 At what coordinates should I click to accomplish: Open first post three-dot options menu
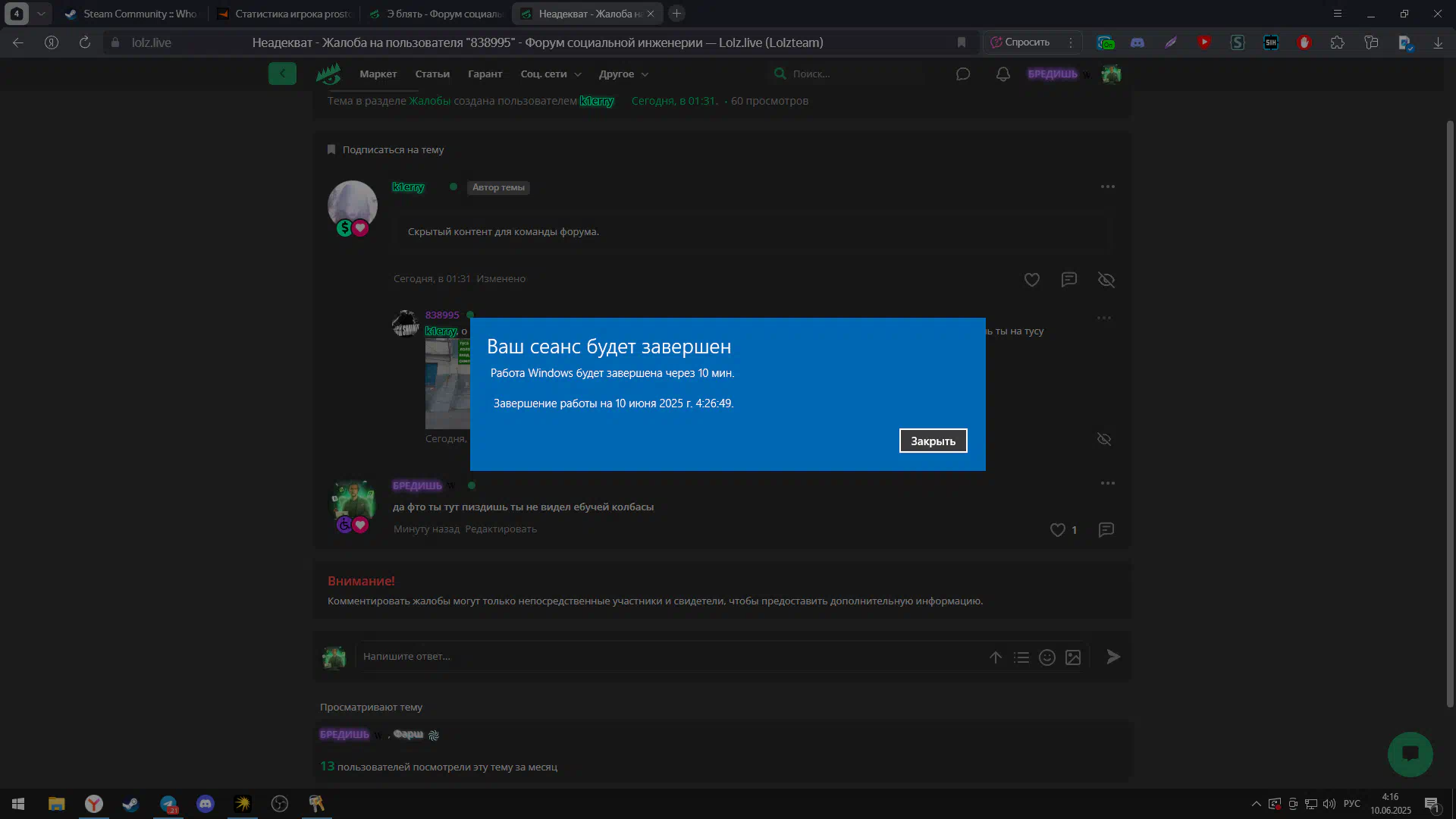[1107, 187]
